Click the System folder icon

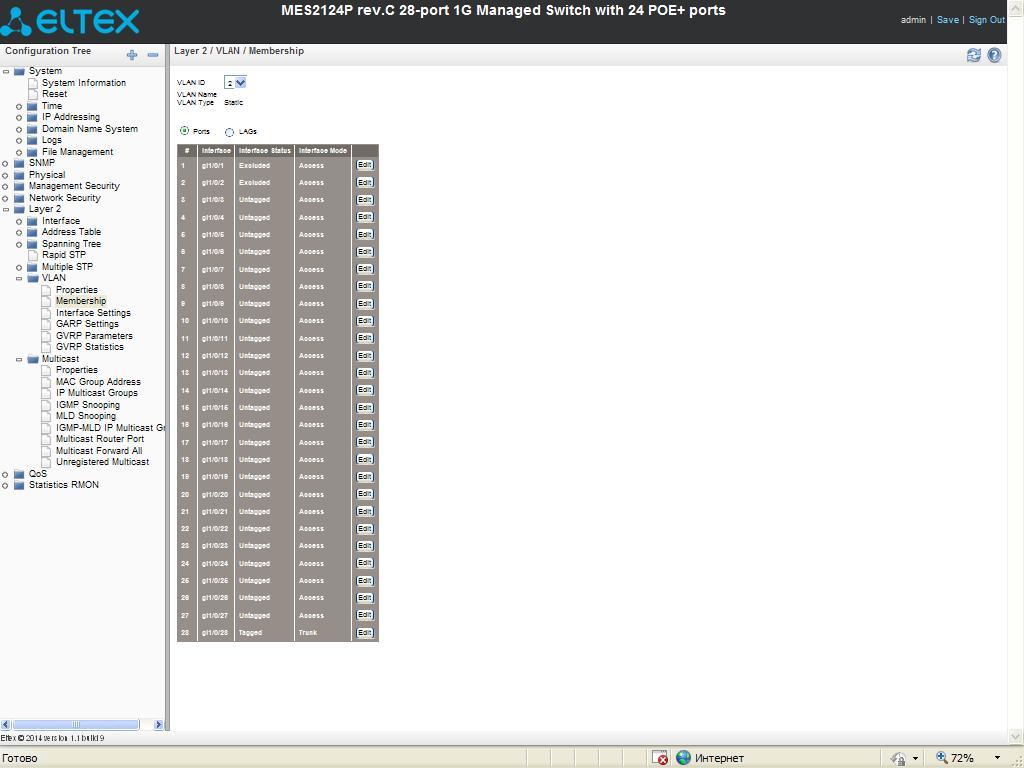click(x=19, y=71)
